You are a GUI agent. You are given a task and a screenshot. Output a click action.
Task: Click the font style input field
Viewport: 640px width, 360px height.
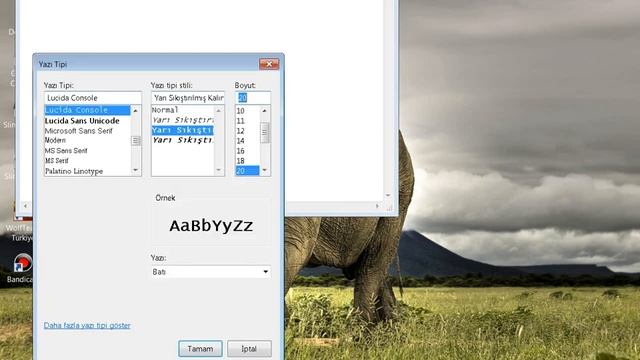click(x=188, y=98)
